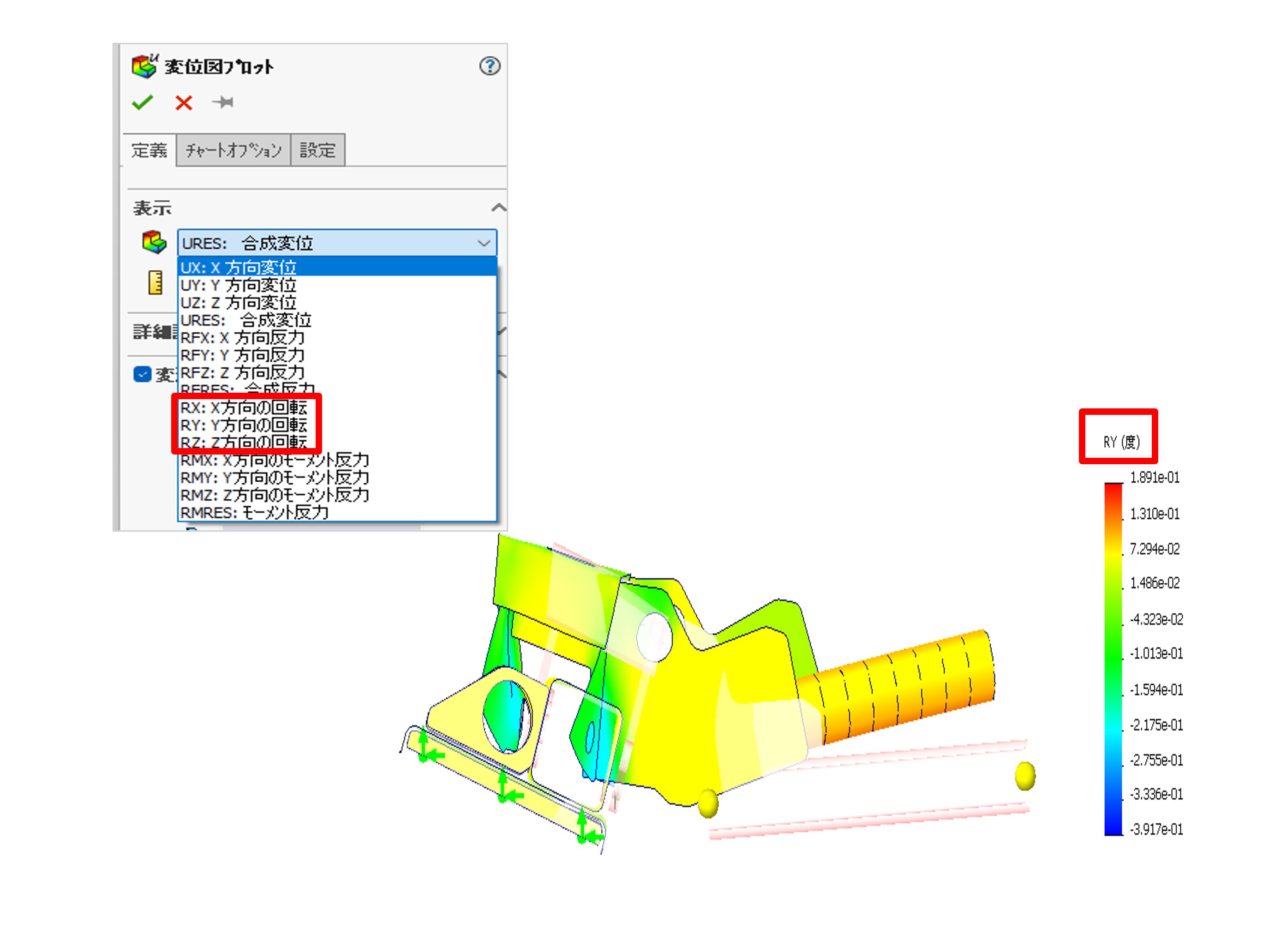Click the displacement plot title icon
The height and width of the screenshot is (952, 1269).
tap(144, 66)
